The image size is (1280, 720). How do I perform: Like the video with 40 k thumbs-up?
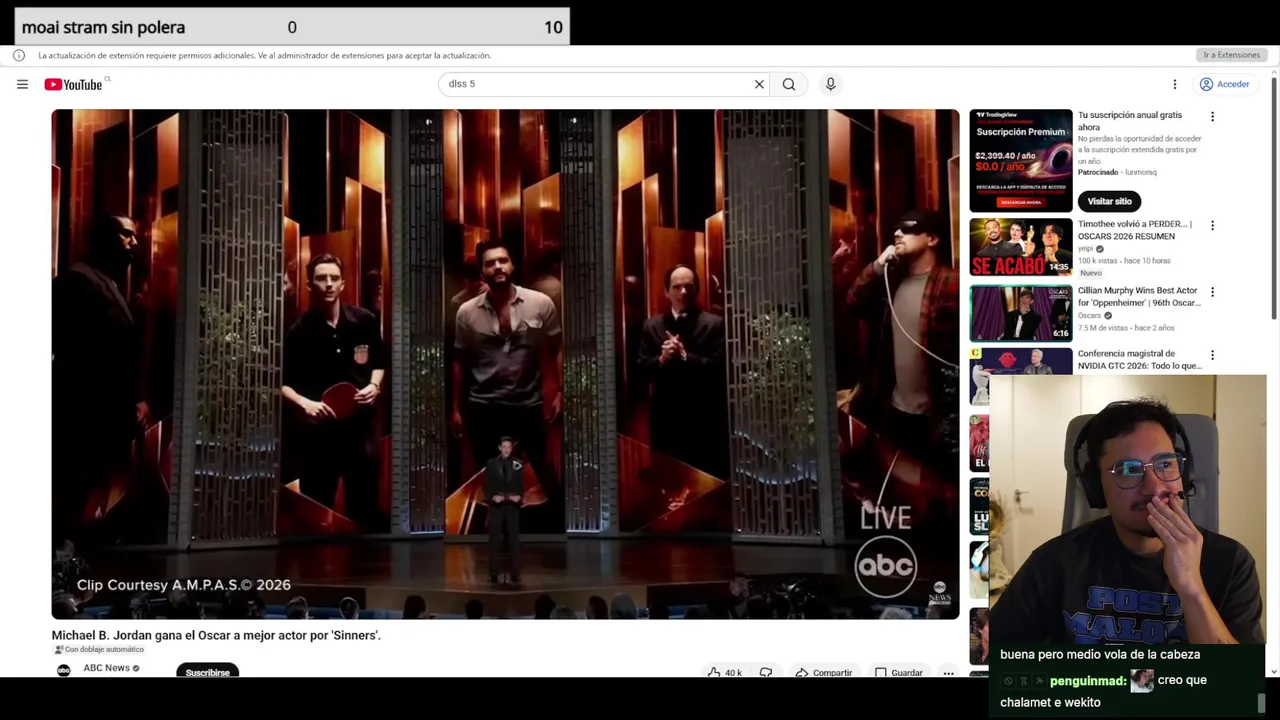(724, 672)
